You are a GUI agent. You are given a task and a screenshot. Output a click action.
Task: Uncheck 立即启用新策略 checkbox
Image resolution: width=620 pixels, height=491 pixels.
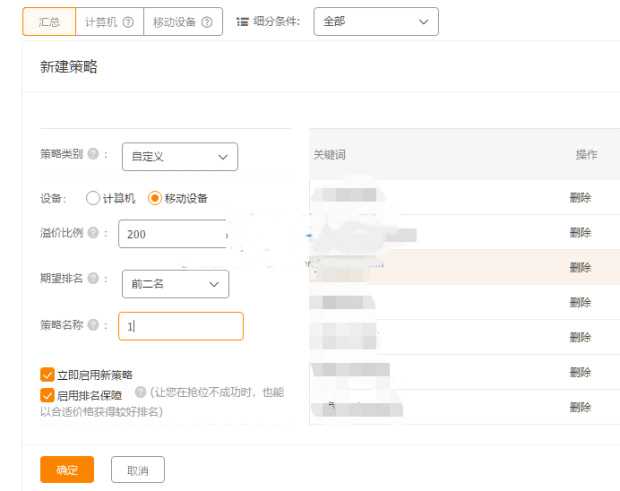pyautogui.click(x=47, y=374)
